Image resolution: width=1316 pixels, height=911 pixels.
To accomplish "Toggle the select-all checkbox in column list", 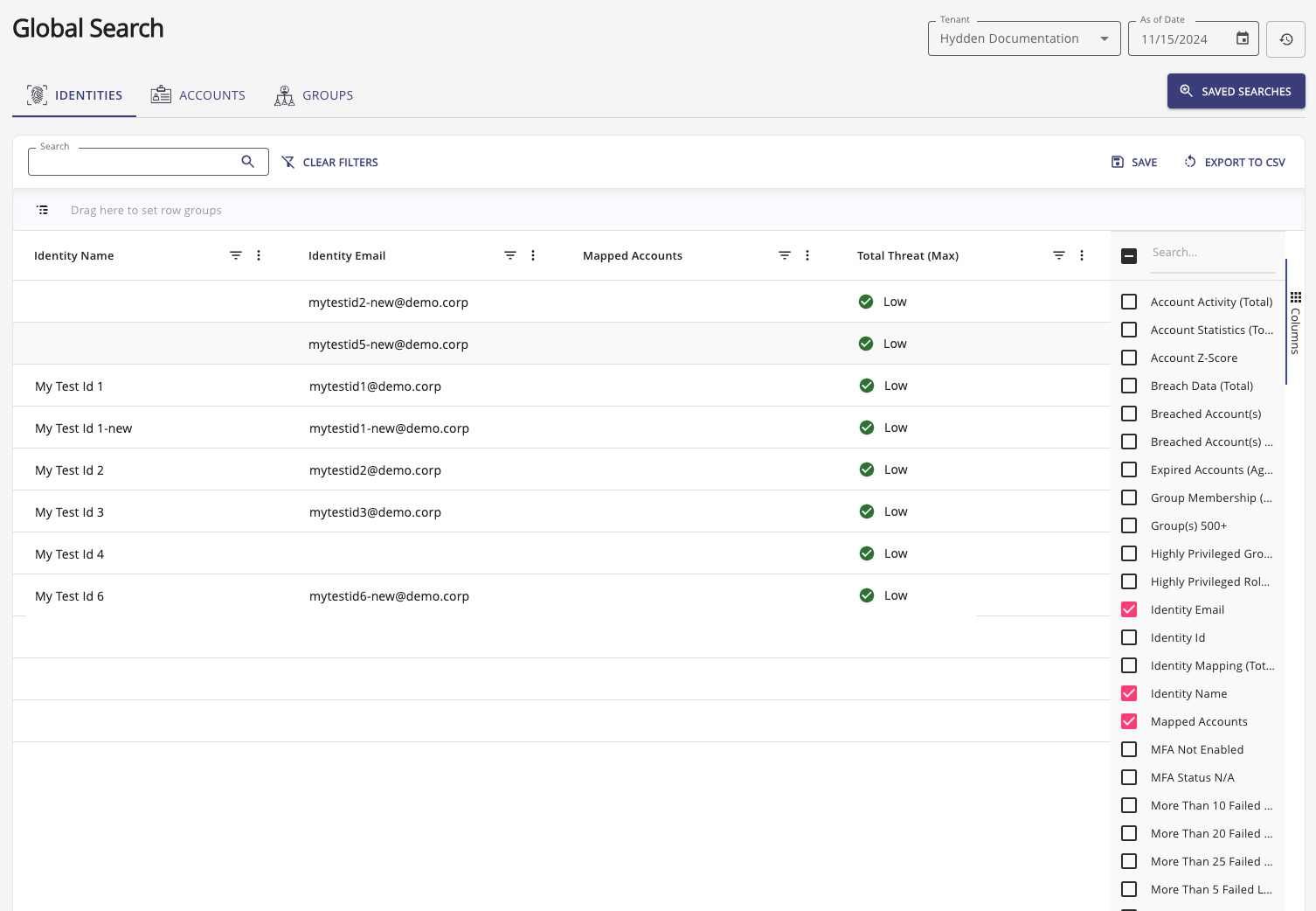I will point(1129,255).
